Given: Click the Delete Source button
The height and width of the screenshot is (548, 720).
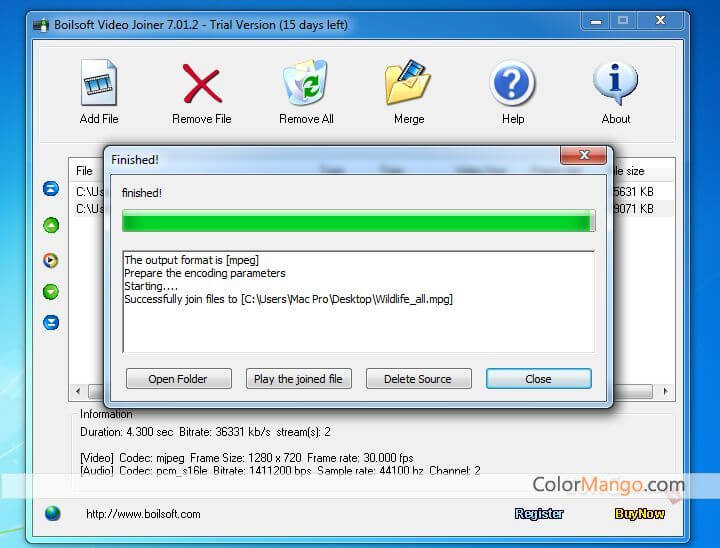Looking at the screenshot, I should click(418, 379).
